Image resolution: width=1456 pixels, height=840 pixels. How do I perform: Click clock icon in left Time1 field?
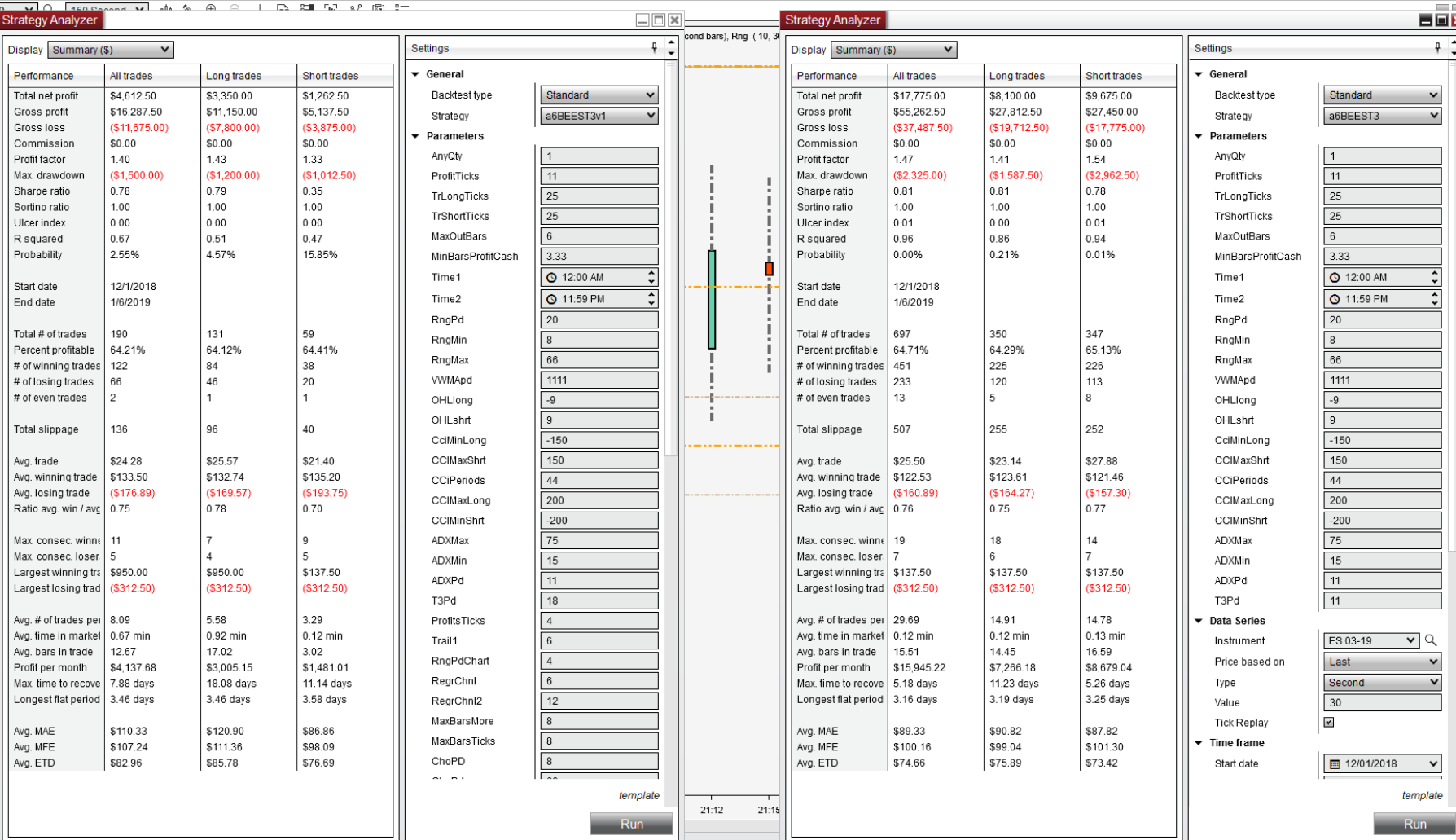point(551,278)
